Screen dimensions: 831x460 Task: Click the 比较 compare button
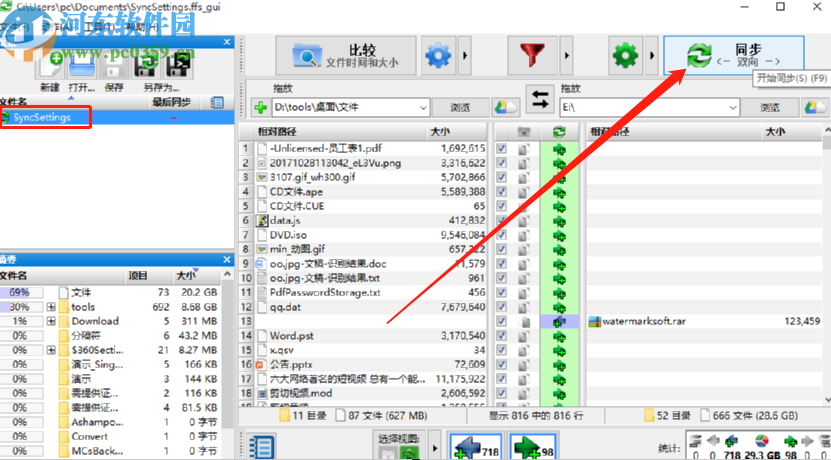click(x=346, y=55)
